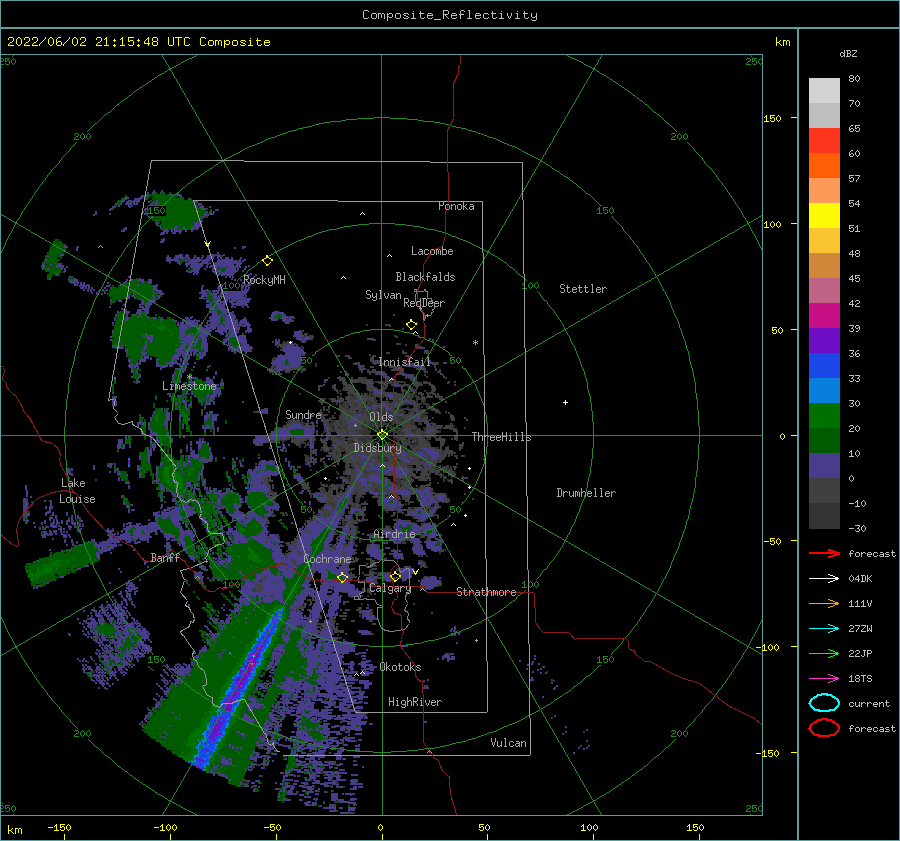Click the magenta 18TS arrow legend icon
The image size is (900, 841).
click(x=824, y=679)
